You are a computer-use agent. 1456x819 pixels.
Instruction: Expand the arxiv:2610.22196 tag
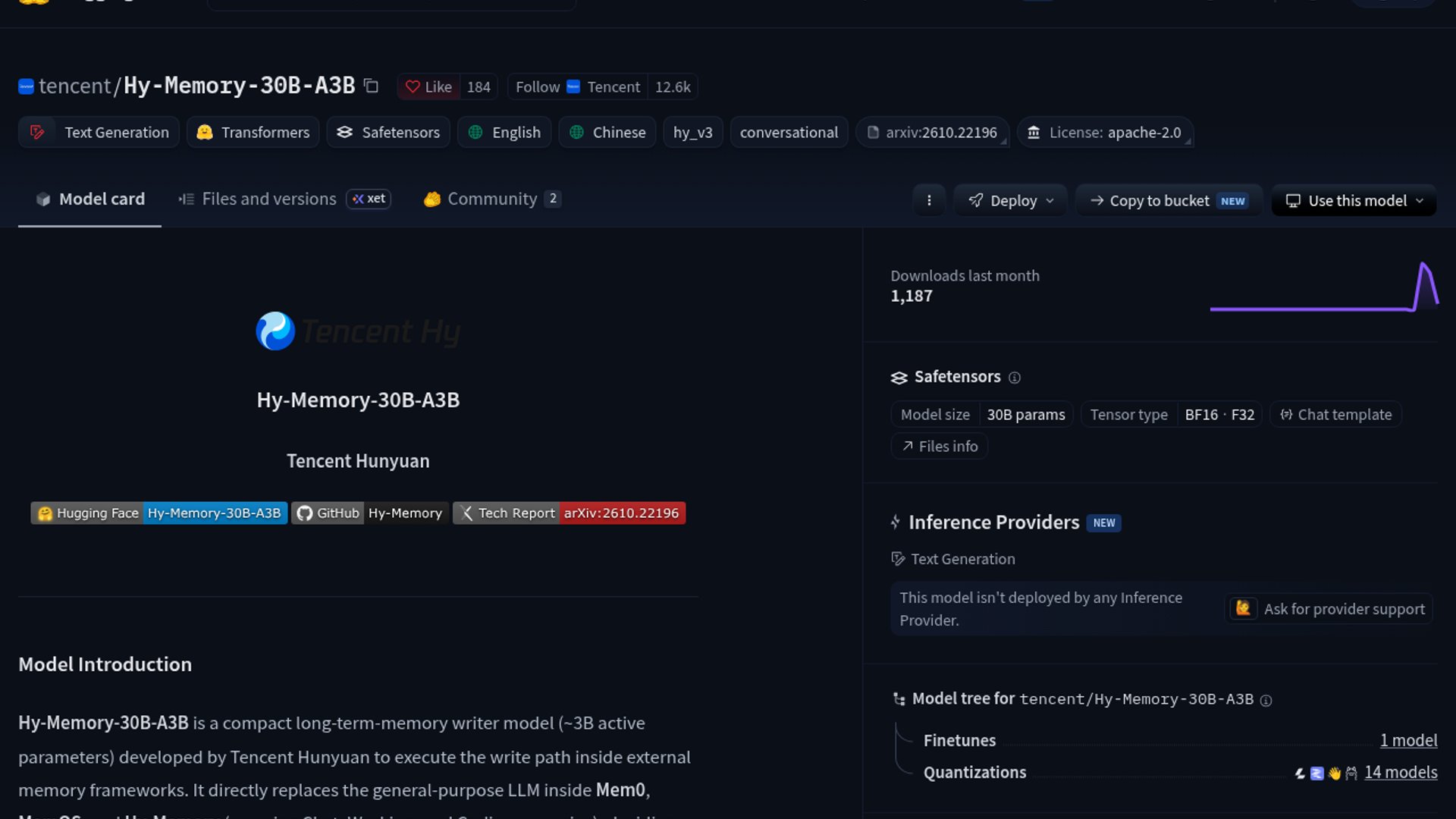(x=932, y=132)
